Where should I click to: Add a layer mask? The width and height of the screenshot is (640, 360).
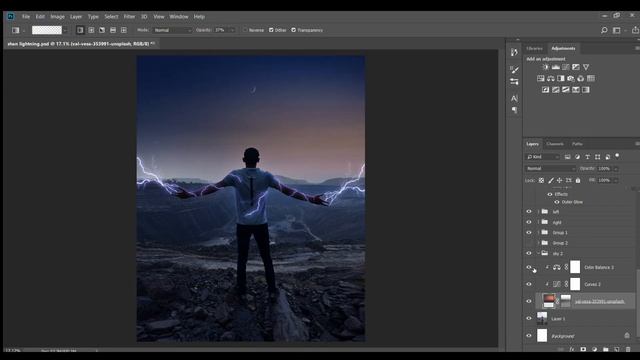[583, 349]
